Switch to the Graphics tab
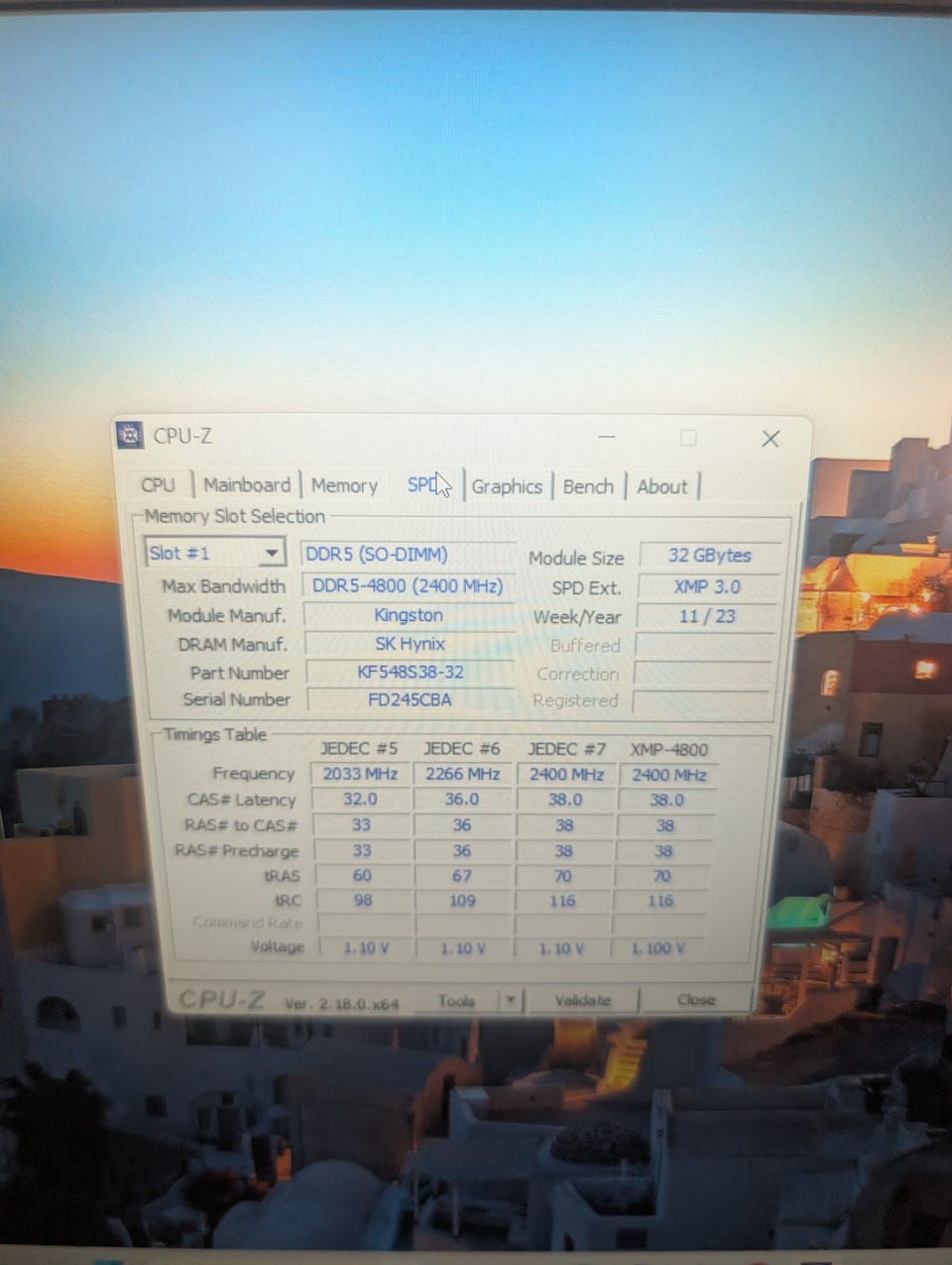The height and width of the screenshot is (1265, 952). [x=507, y=486]
